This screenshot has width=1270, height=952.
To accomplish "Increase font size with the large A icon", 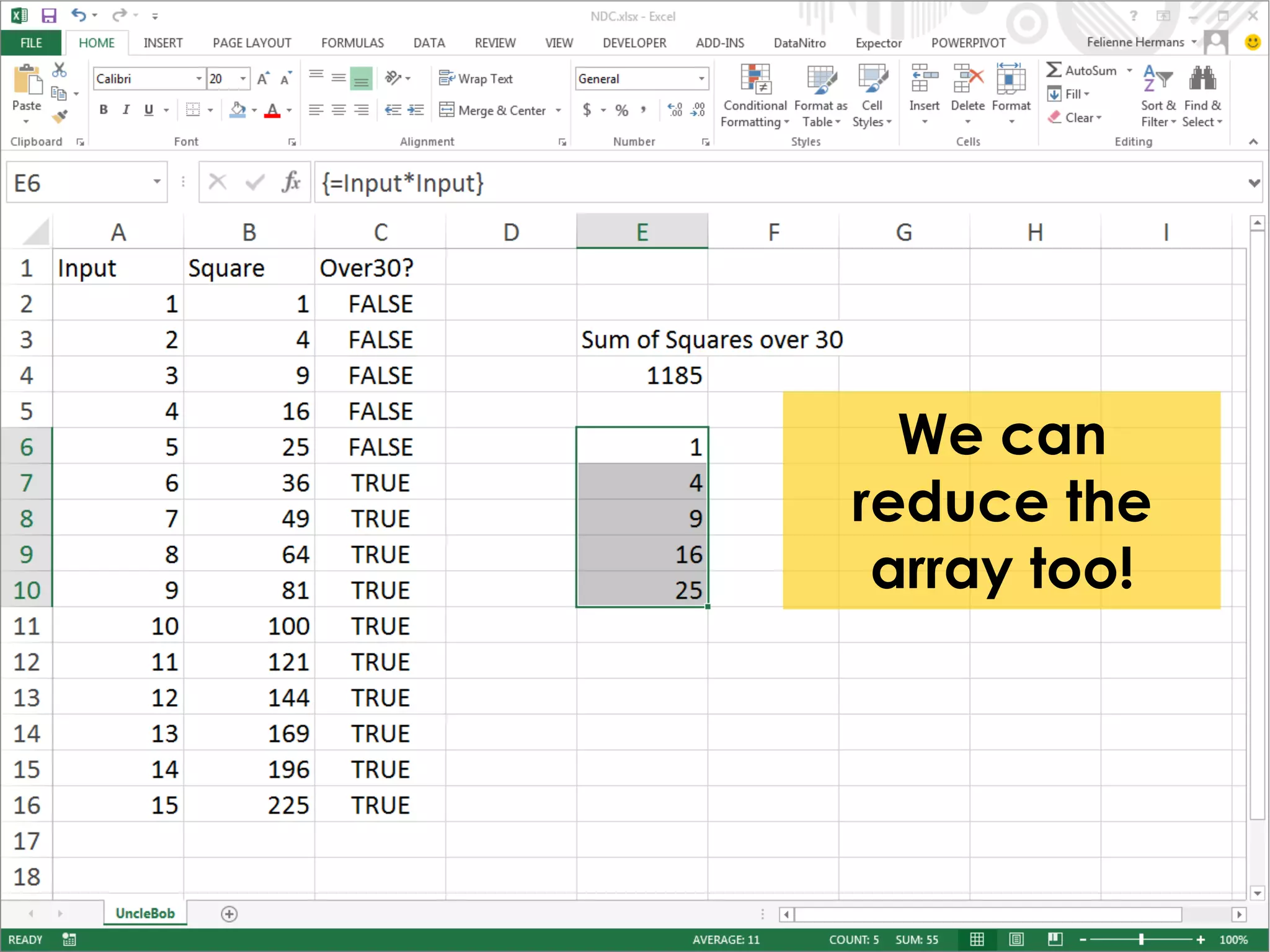I will pos(263,79).
